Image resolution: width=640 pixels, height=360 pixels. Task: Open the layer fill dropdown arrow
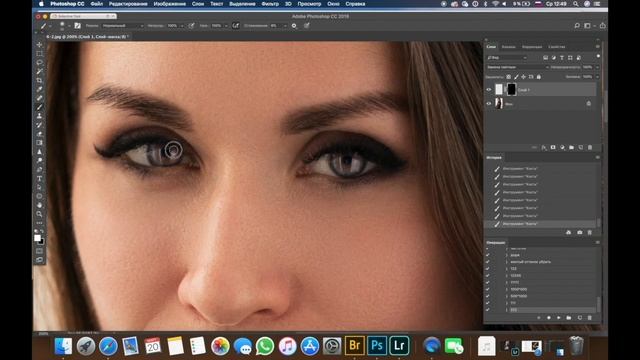tap(597, 77)
